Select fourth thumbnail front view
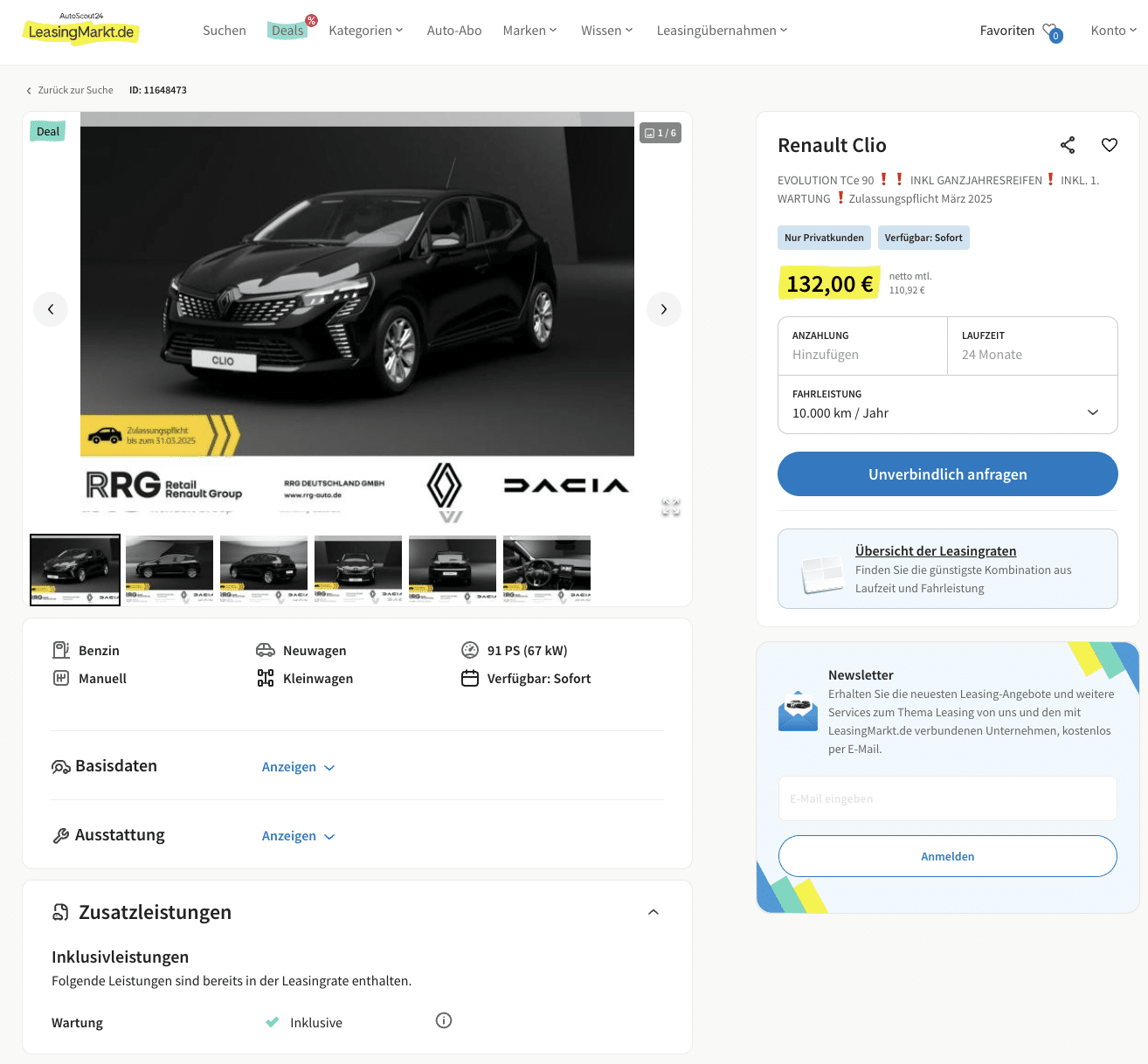The width and height of the screenshot is (1148, 1064). point(358,570)
